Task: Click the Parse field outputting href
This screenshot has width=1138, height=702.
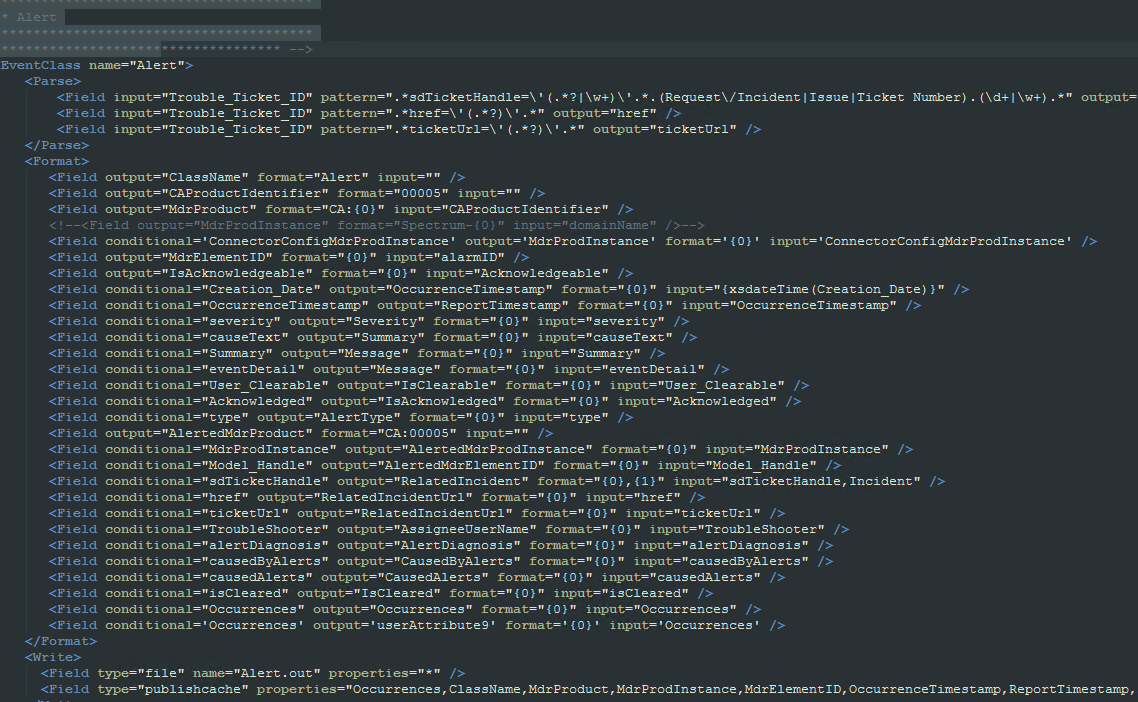Action: pyautogui.click(x=369, y=113)
